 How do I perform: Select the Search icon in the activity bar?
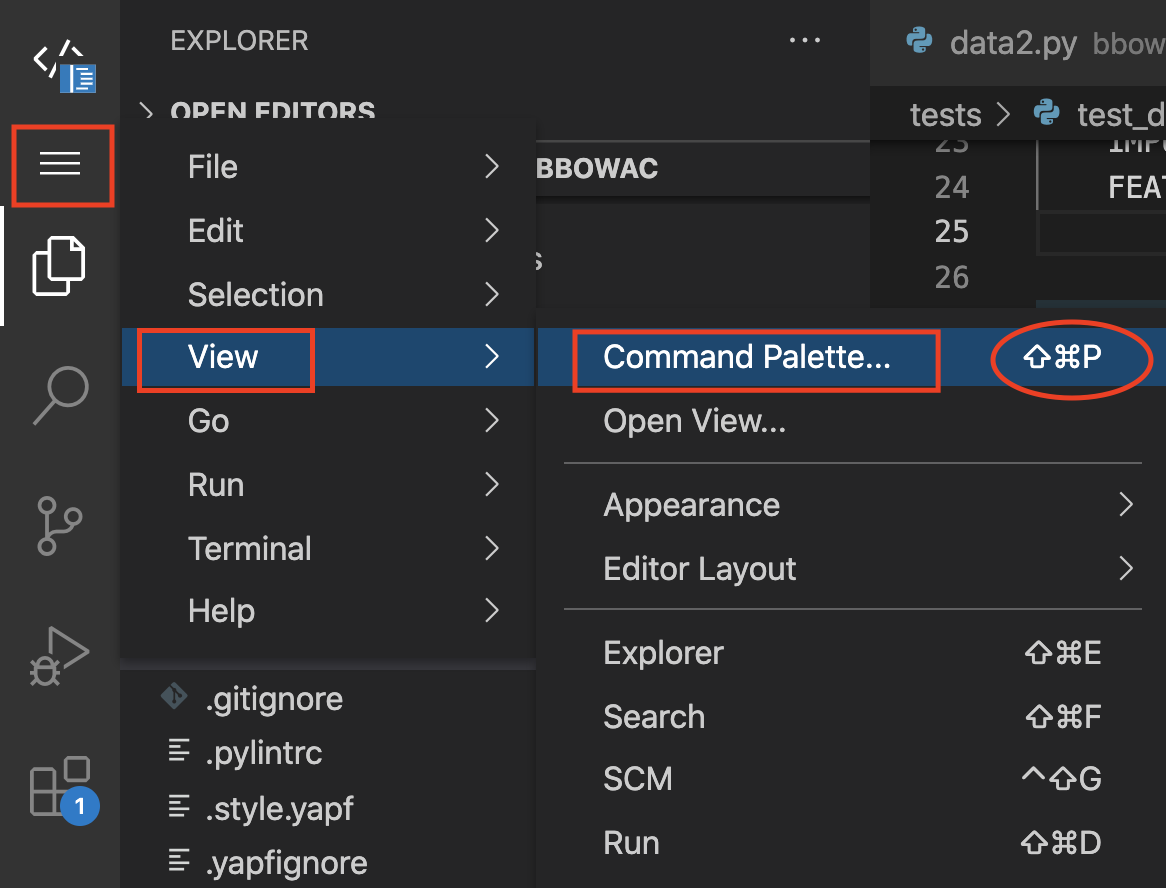tap(62, 395)
